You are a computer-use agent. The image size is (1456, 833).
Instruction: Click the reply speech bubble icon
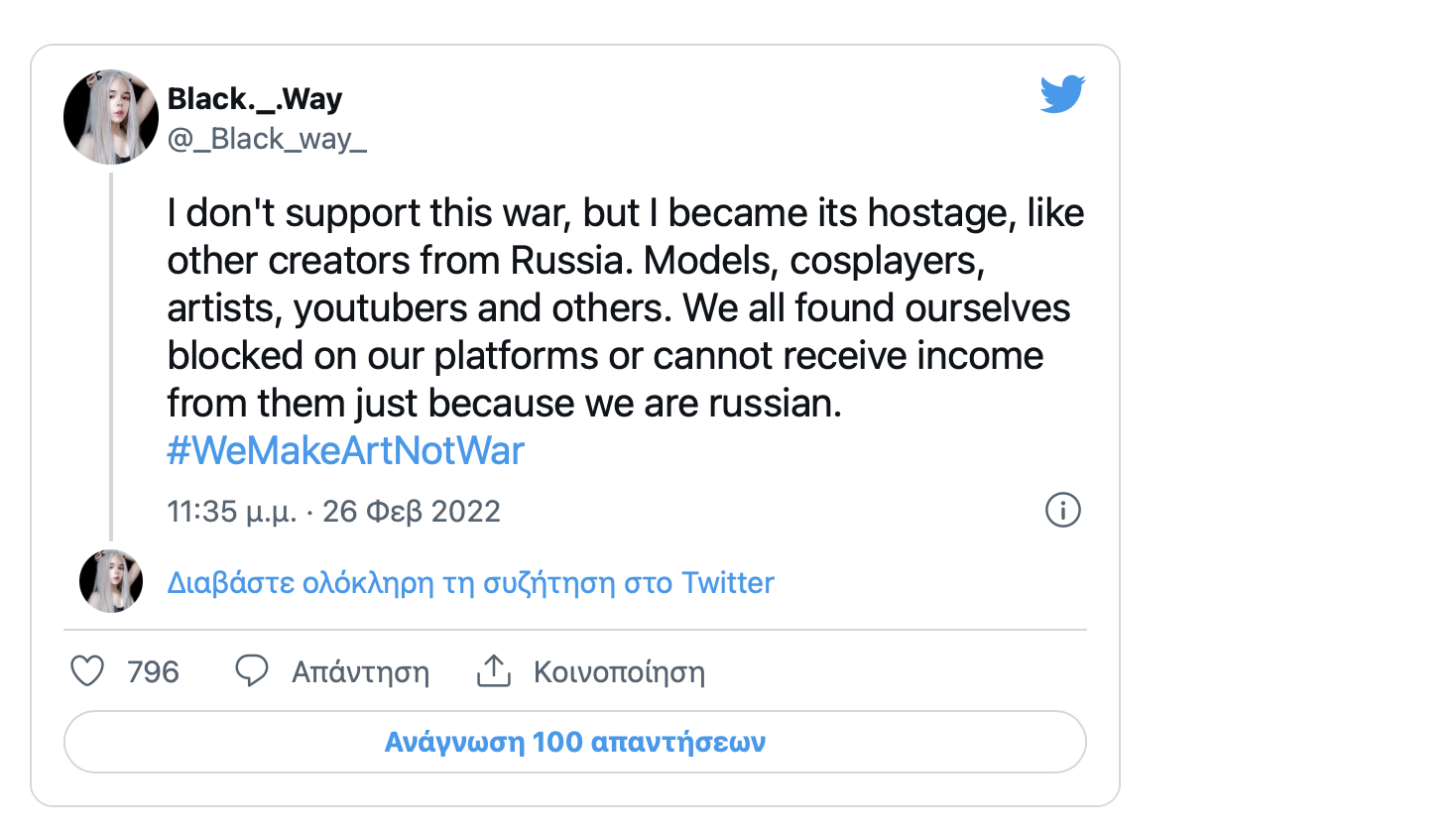click(252, 671)
